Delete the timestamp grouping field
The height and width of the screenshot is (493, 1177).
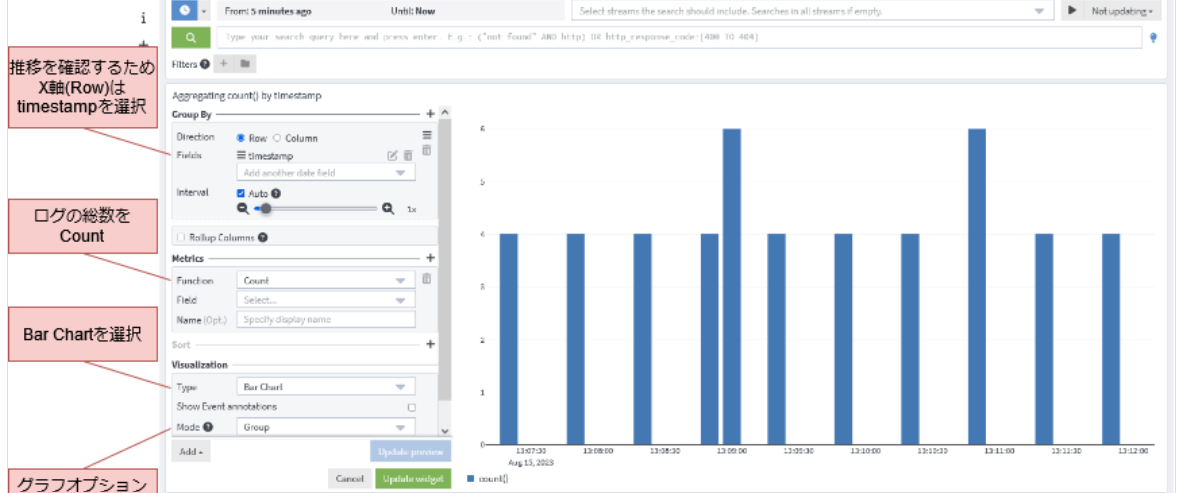click(x=408, y=156)
